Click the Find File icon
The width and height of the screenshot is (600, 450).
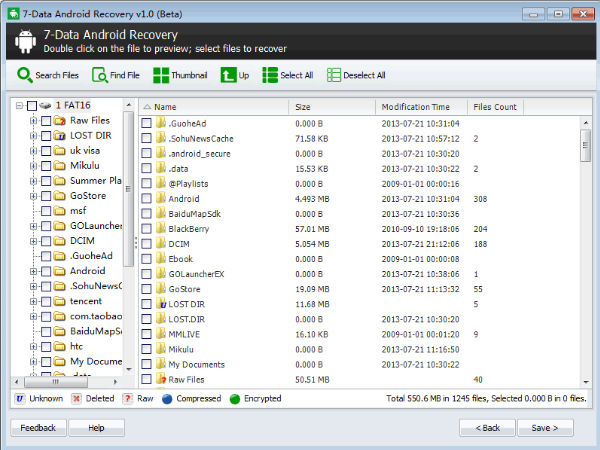(x=100, y=75)
